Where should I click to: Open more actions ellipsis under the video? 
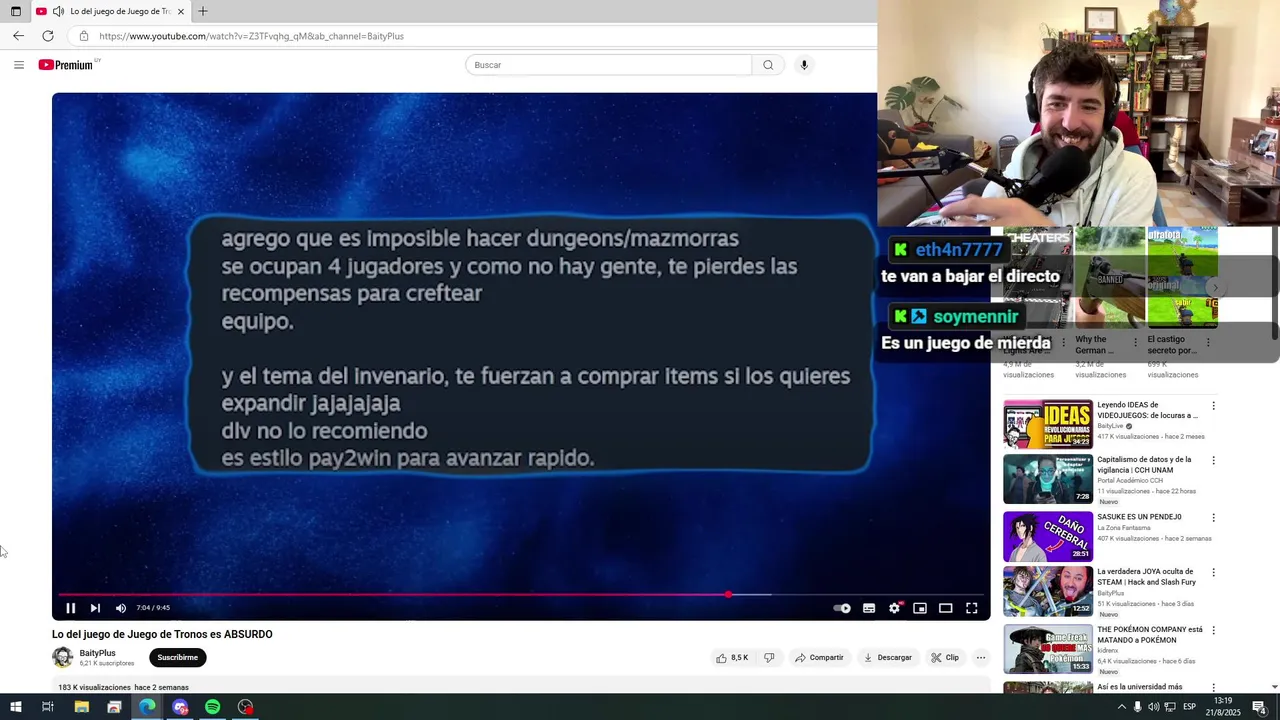[x=981, y=657]
